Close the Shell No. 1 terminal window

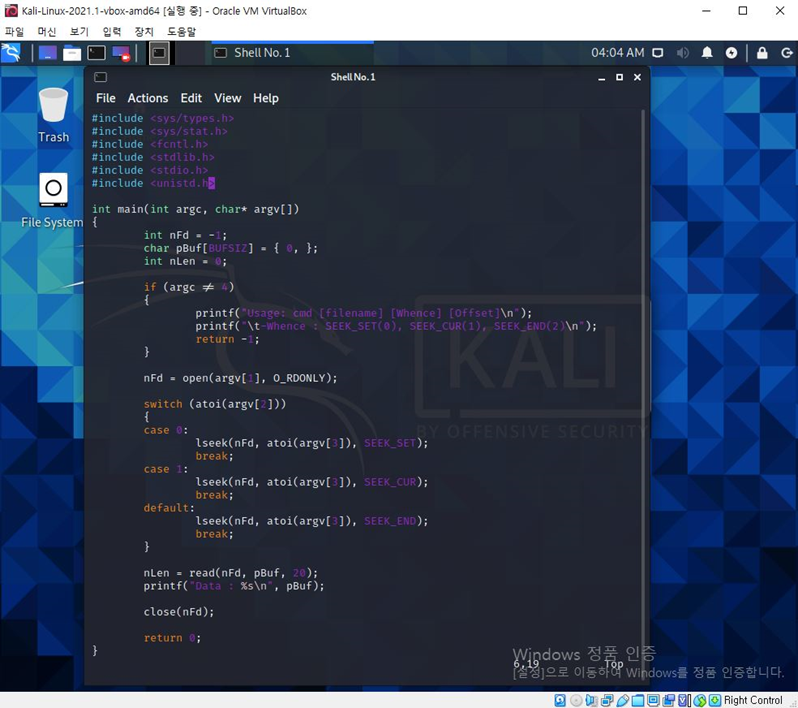pyautogui.click(x=637, y=77)
